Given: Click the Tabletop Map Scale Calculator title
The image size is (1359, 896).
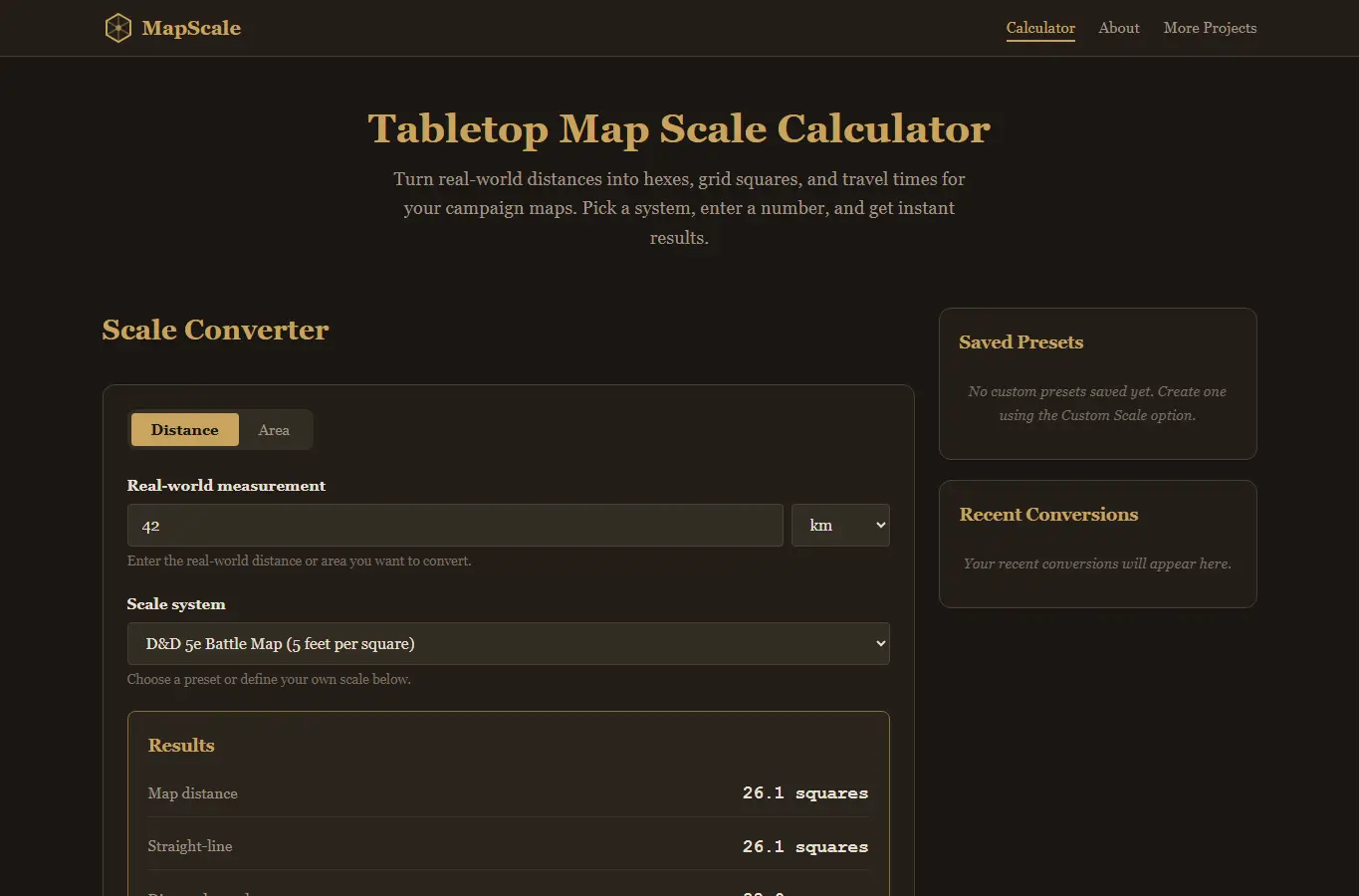Looking at the screenshot, I should pos(679,128).
